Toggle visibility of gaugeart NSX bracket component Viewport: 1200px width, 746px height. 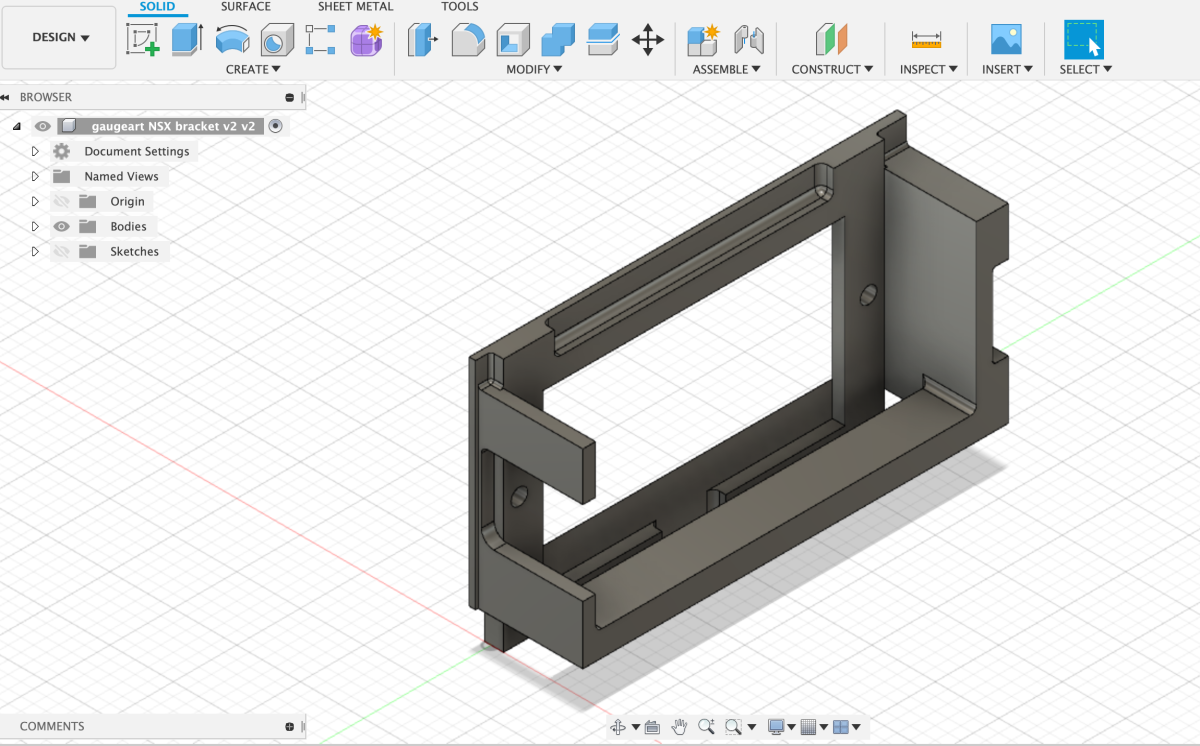pos(42,126)
